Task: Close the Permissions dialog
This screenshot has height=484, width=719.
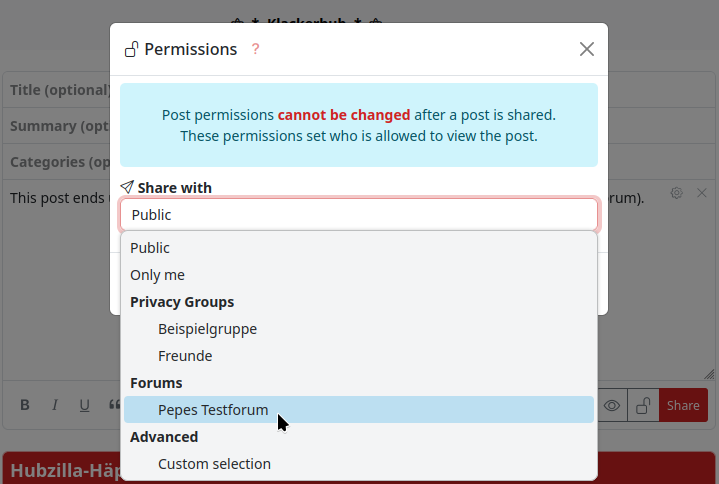Action: click(587, 49)
